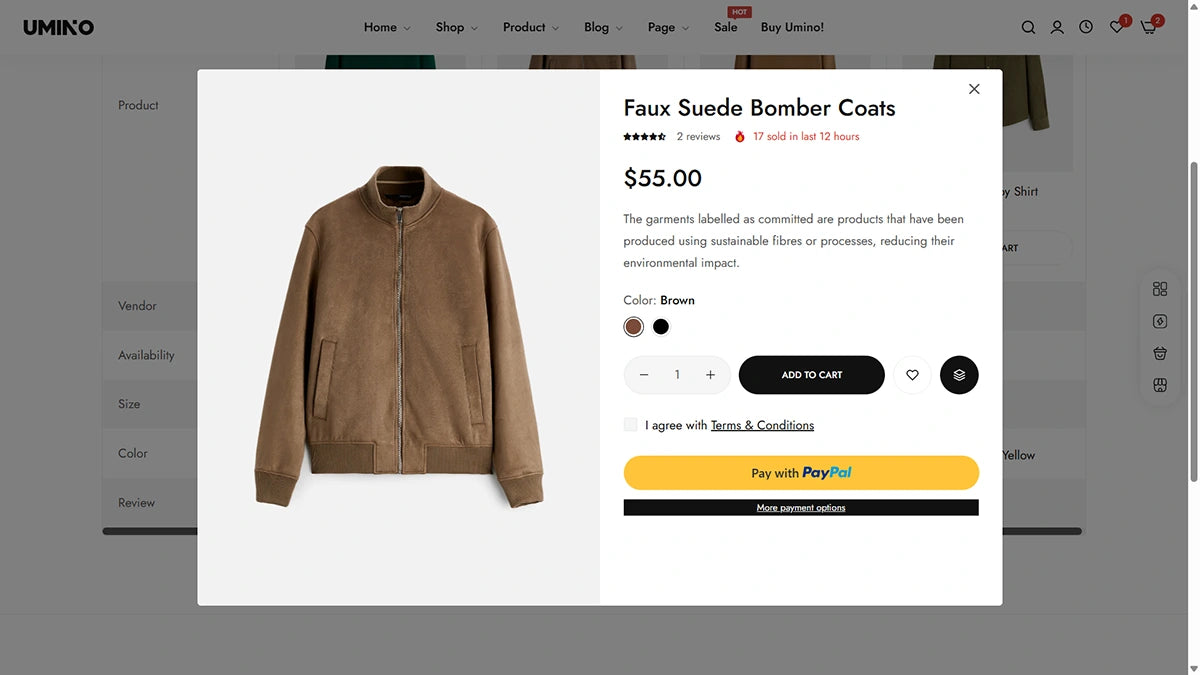The width and height of the screenshot is (1200, 675).
Task: Open the Buy Umino! menu item
Action: pos(792,28)
